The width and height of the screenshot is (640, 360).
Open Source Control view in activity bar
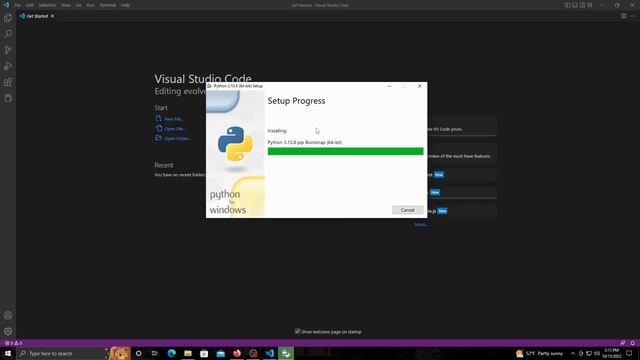(8, 50)
